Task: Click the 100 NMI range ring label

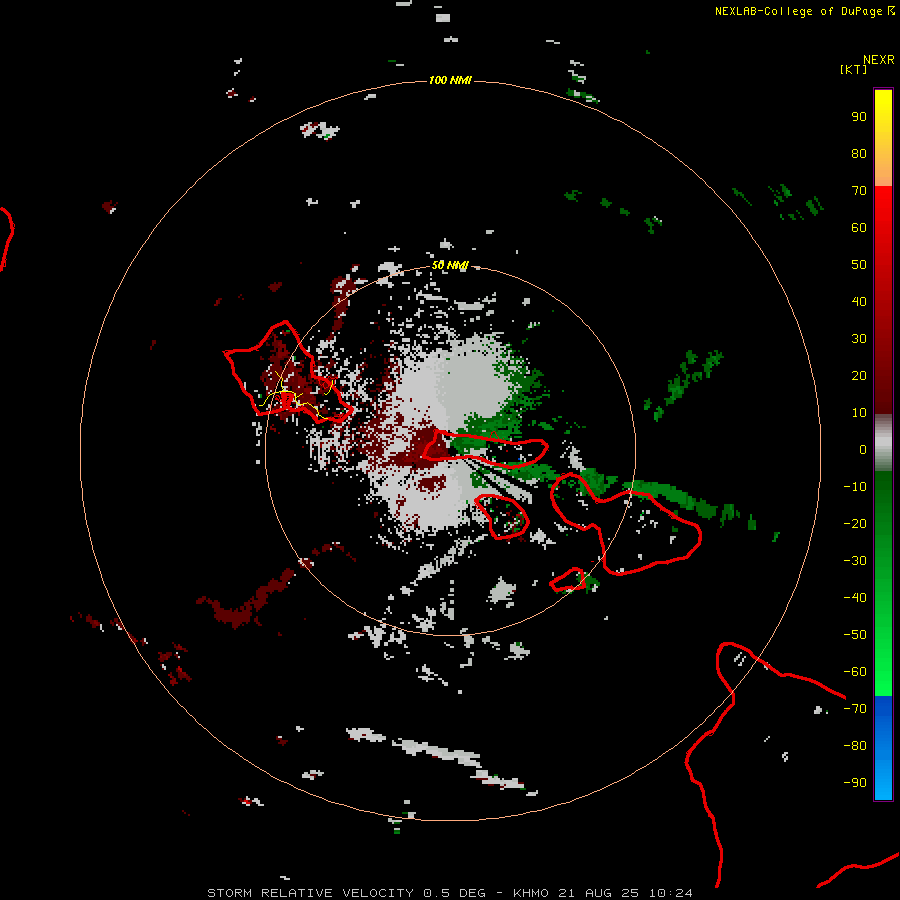Action: (450, 80)
